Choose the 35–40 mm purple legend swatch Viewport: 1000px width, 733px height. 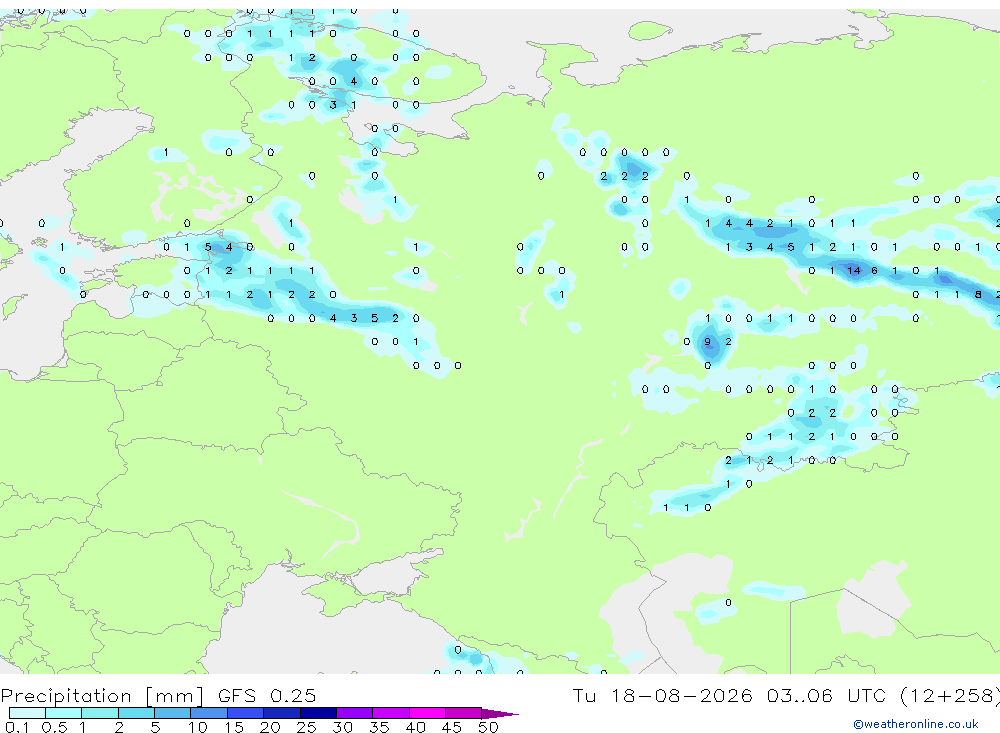(x=391, y=713)
